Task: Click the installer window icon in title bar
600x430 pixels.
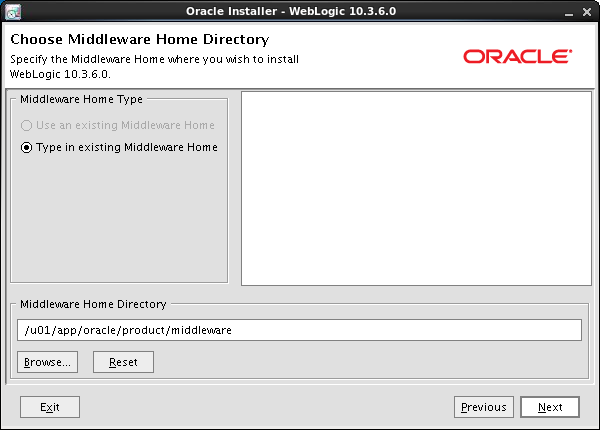Action: click(x=13, y=11)
